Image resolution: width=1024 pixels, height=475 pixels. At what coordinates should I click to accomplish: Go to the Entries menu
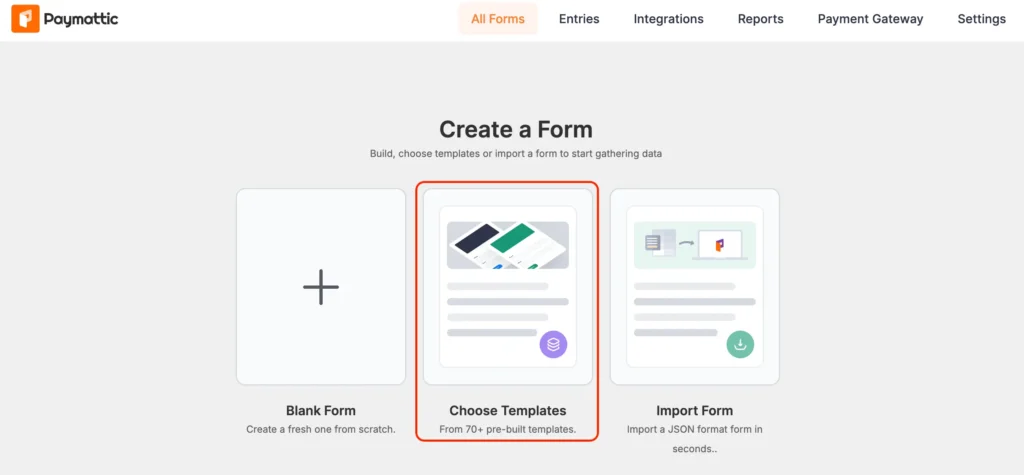point(579,19)
